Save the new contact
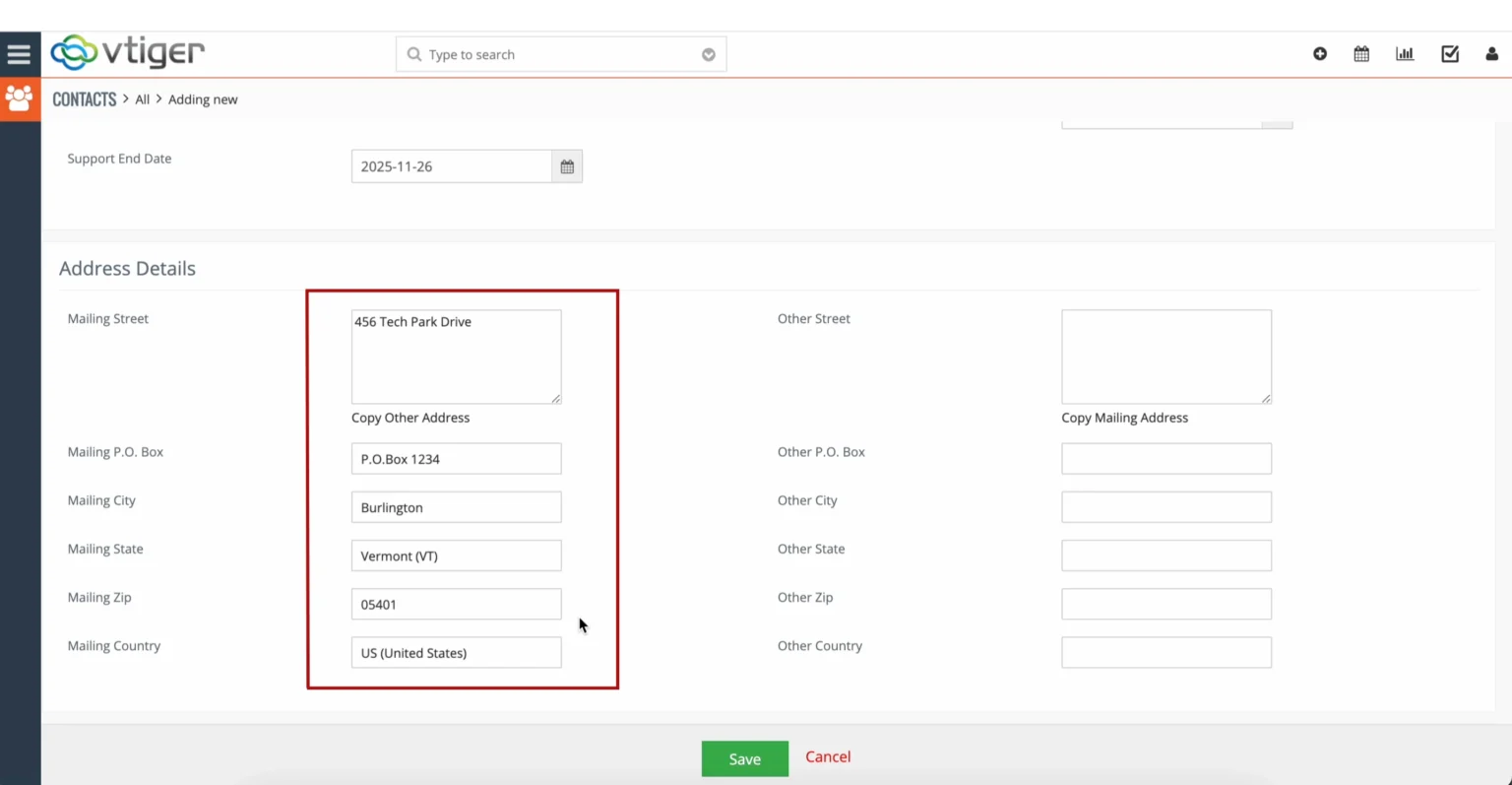 (x=744, y=757)
